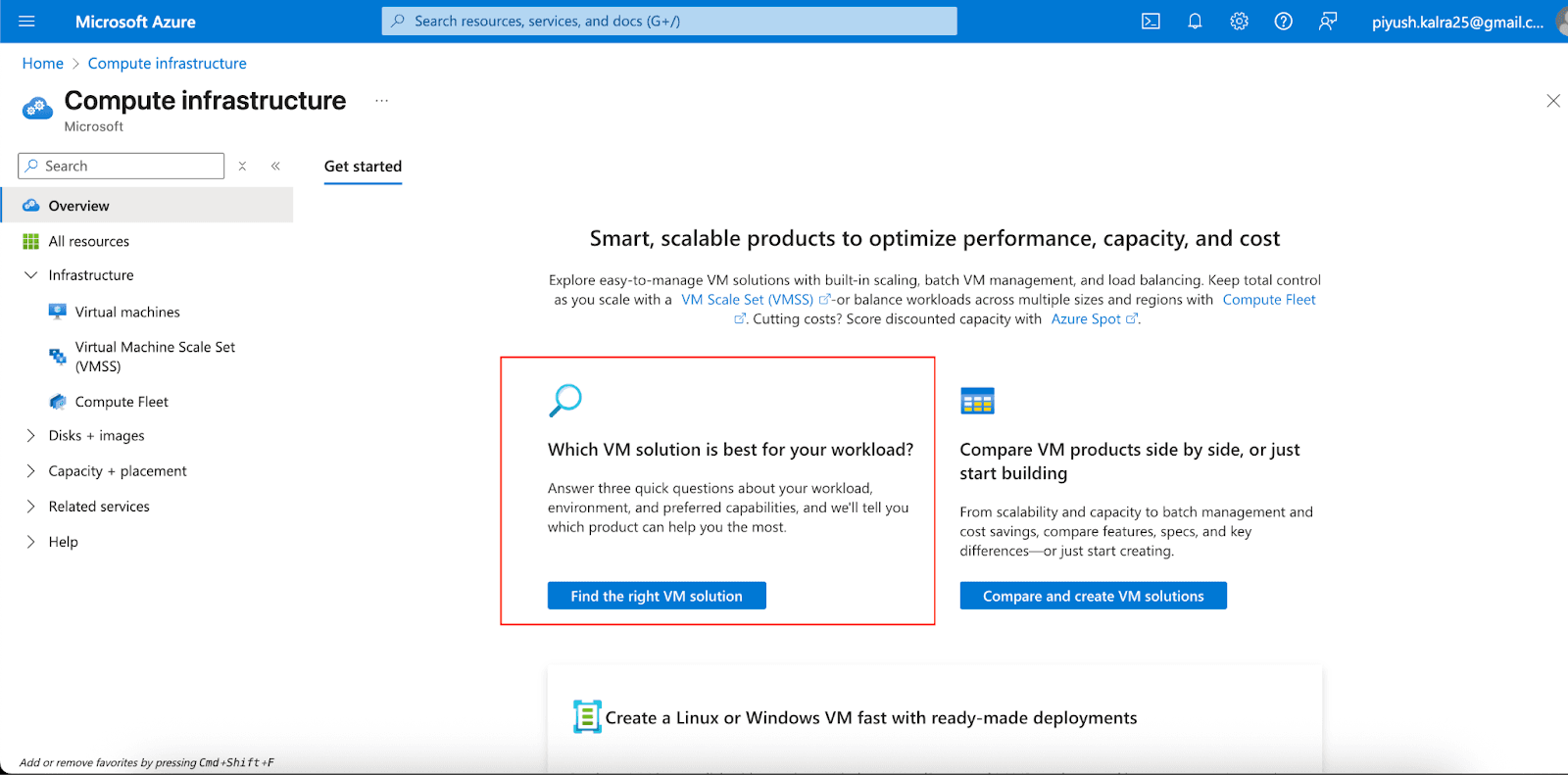1568x775 pixels.
Task: Open the help question mark icon
Action: [1283, 22]
